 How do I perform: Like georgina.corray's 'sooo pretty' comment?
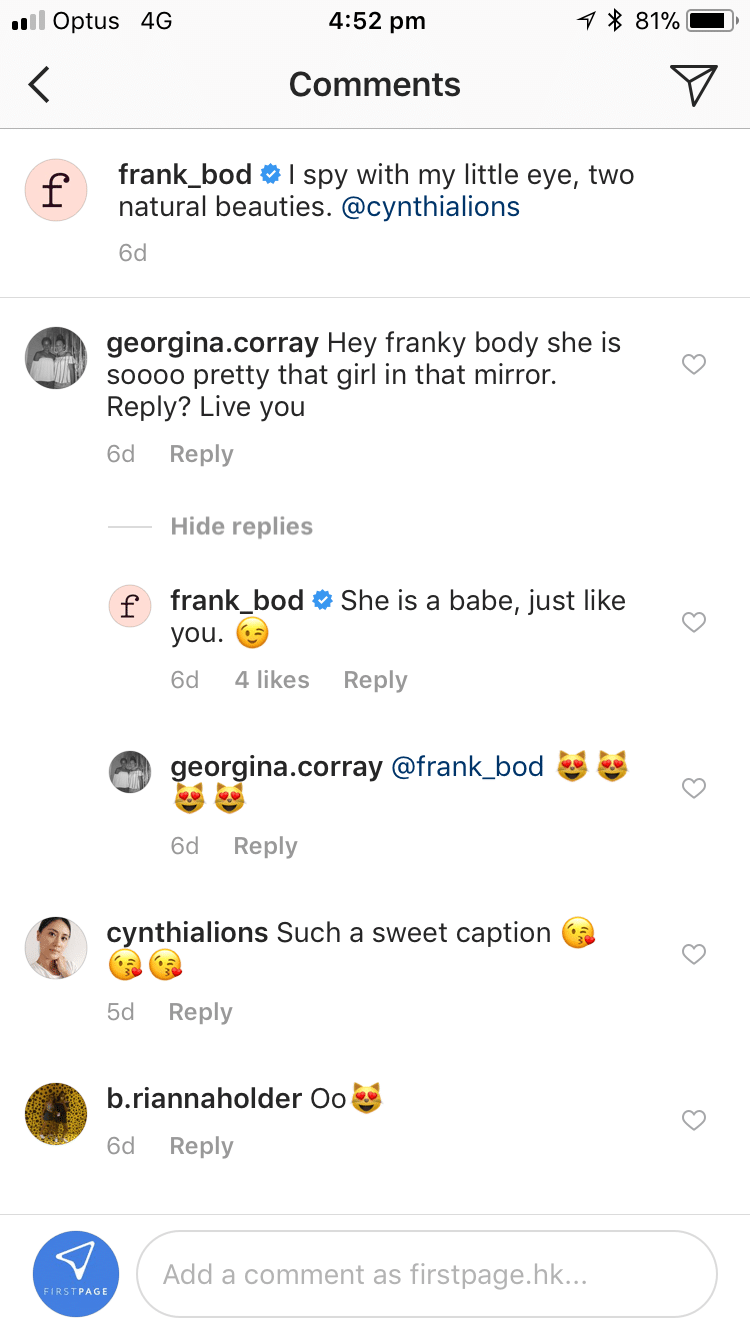[694, 364]
